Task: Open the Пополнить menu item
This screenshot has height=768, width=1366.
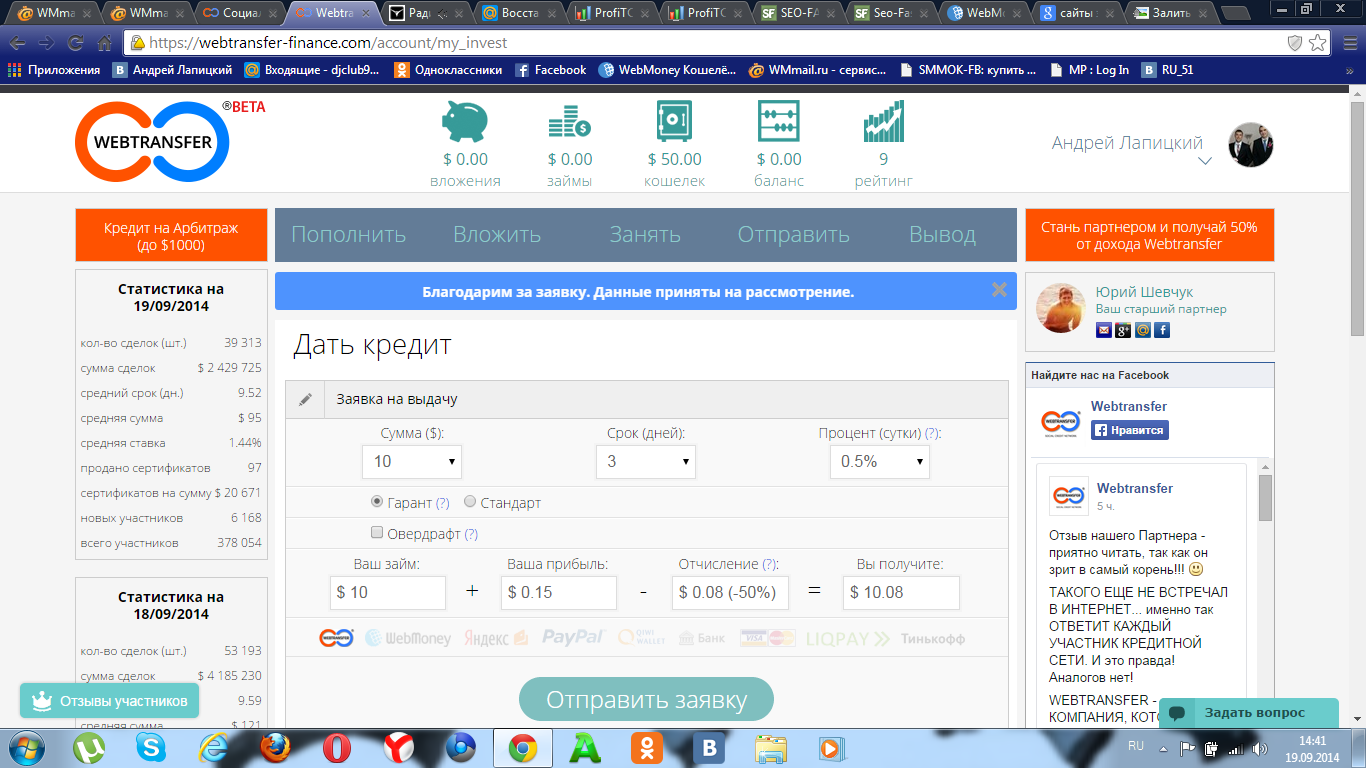Action: 348,235
